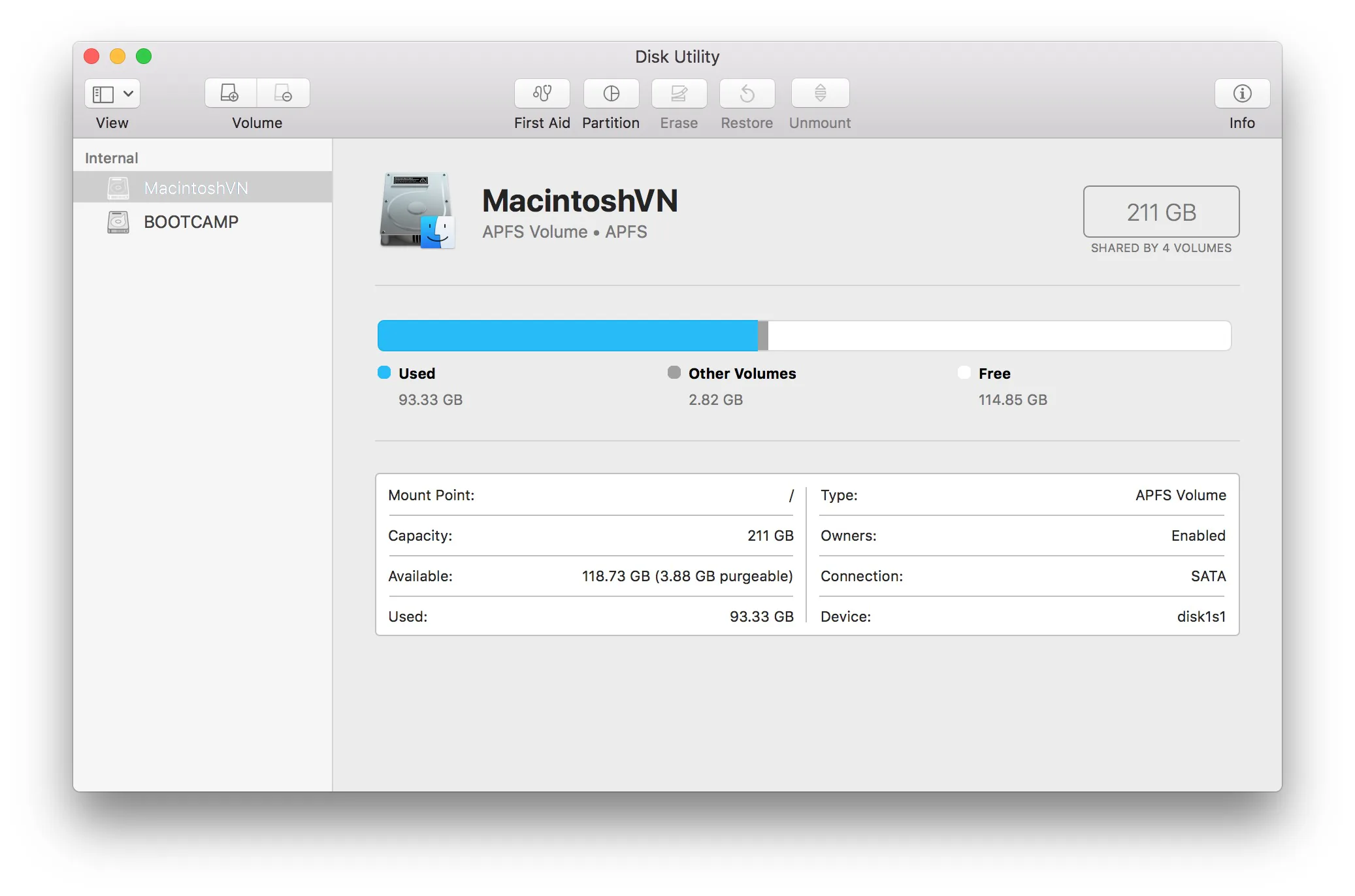Click '118.73 GB (3.88 GB purgeable)' value
This screenshot has width=1355, height=896.
[x=687, y=576]
